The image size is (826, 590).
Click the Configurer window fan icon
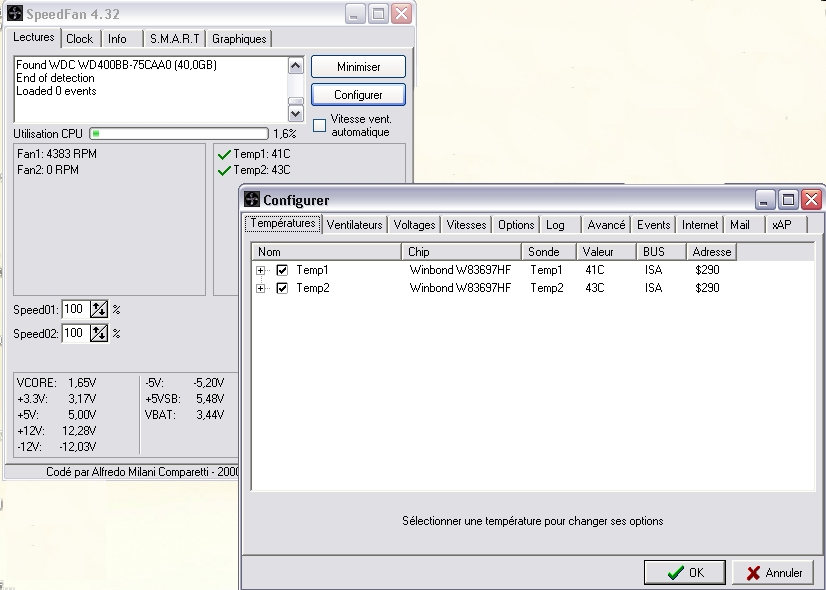point(252,200)
